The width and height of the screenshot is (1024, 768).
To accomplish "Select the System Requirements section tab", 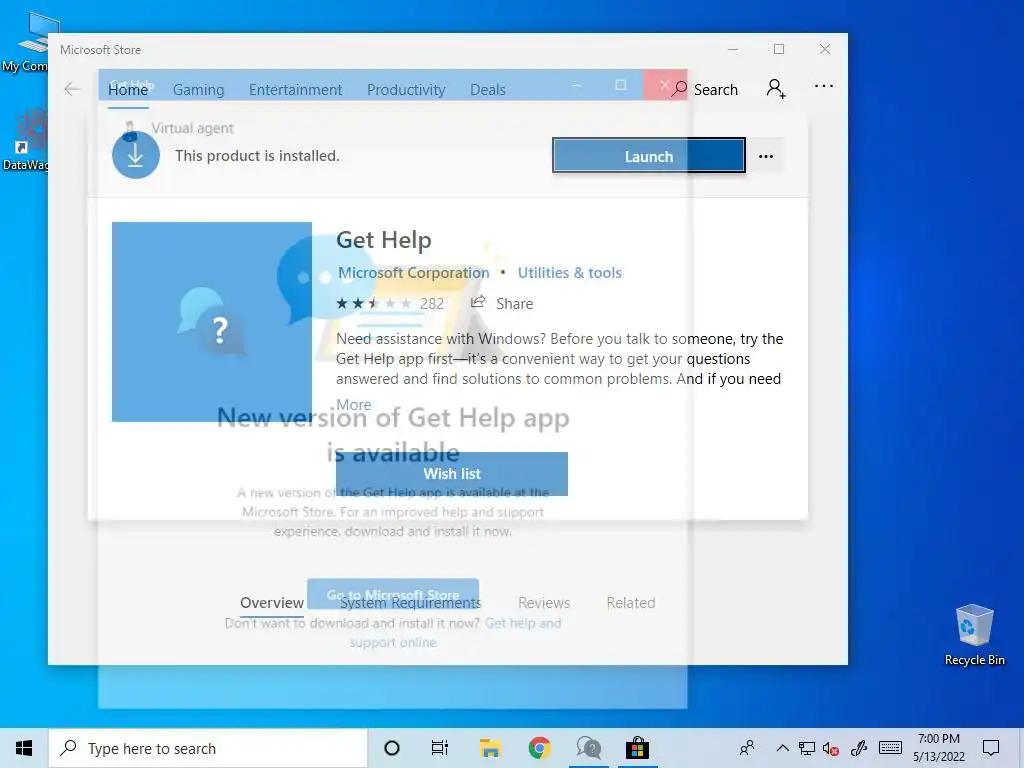I will point(410,603).
